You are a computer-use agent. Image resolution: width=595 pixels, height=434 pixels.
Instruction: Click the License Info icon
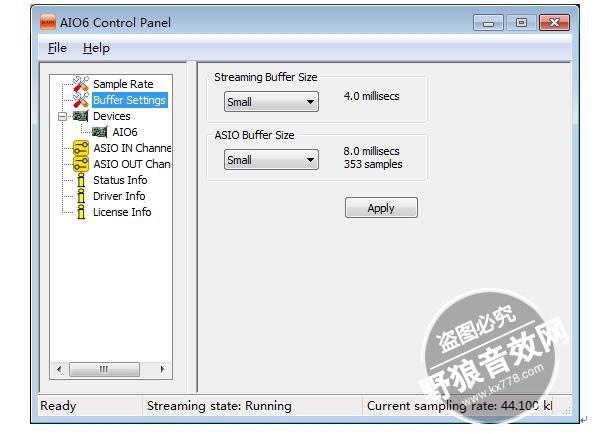(81, 212)
